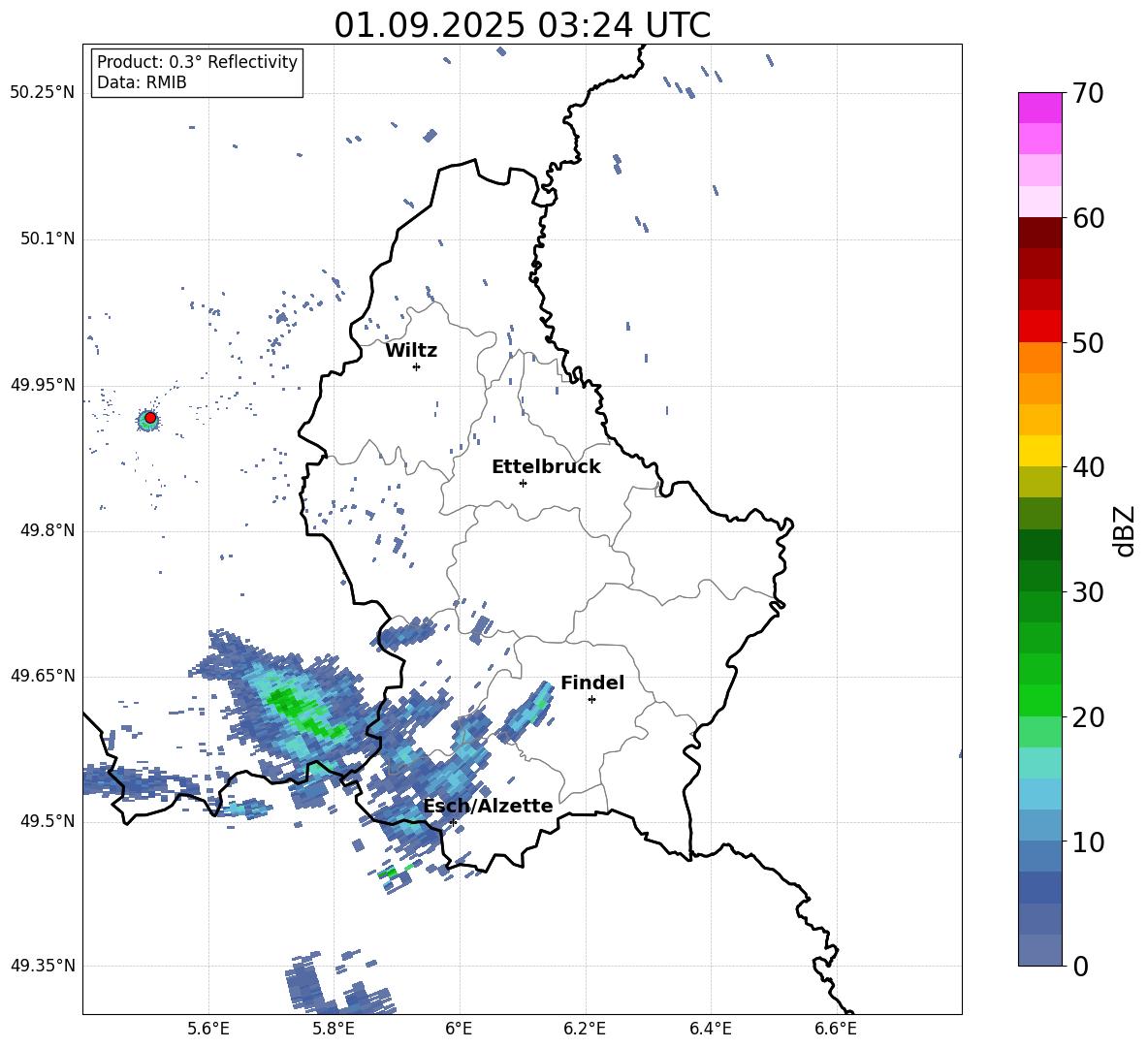Click the 49.35°N latitude label
The width and height of the screenshot is (1148, 1048).
[x=43, y=966]
